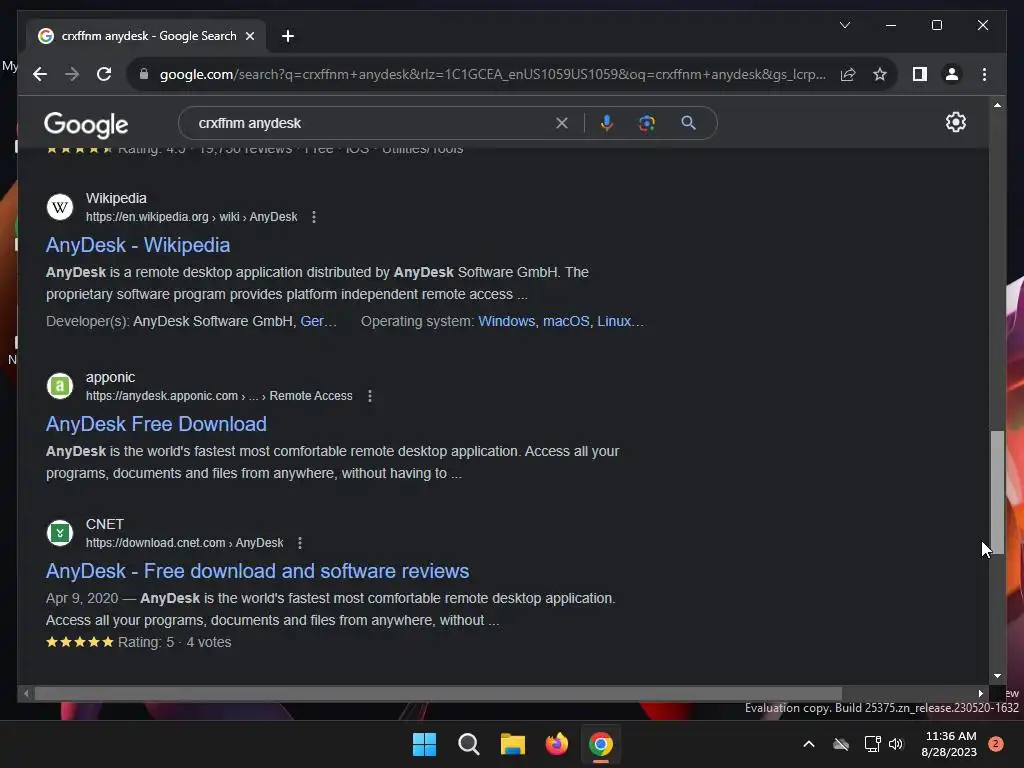Bookmark this page with the star
This screenshot has height=768, width=1024.
[880, 74]
